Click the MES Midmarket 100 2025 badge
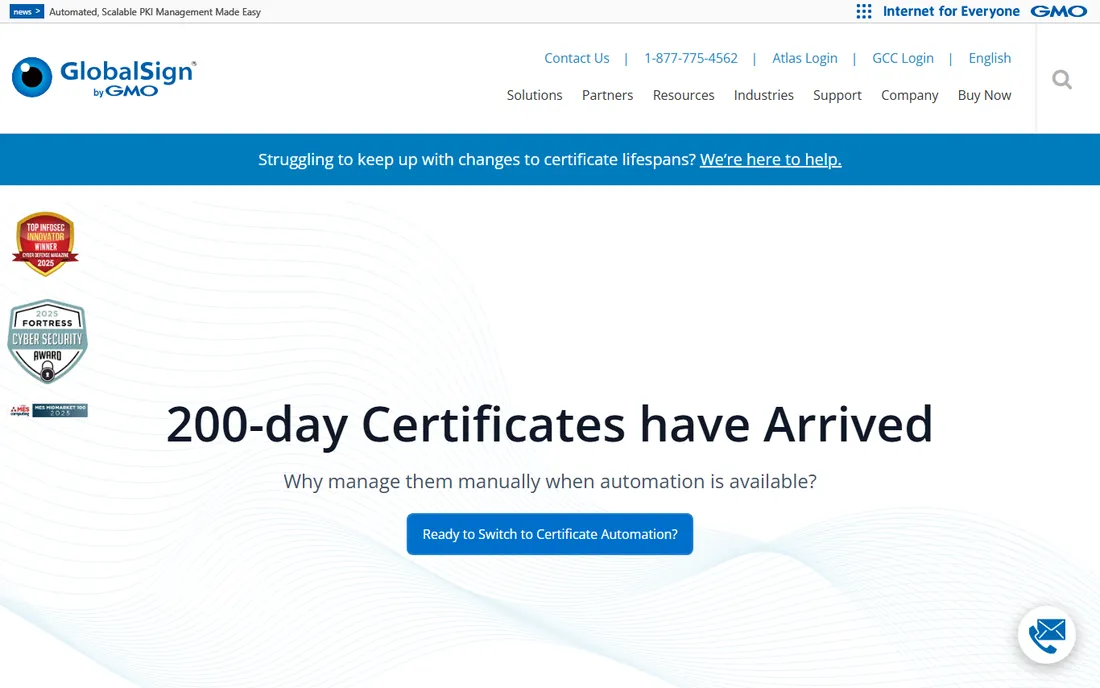This screenshot has width=1100, height=688. tap(49, 410)
